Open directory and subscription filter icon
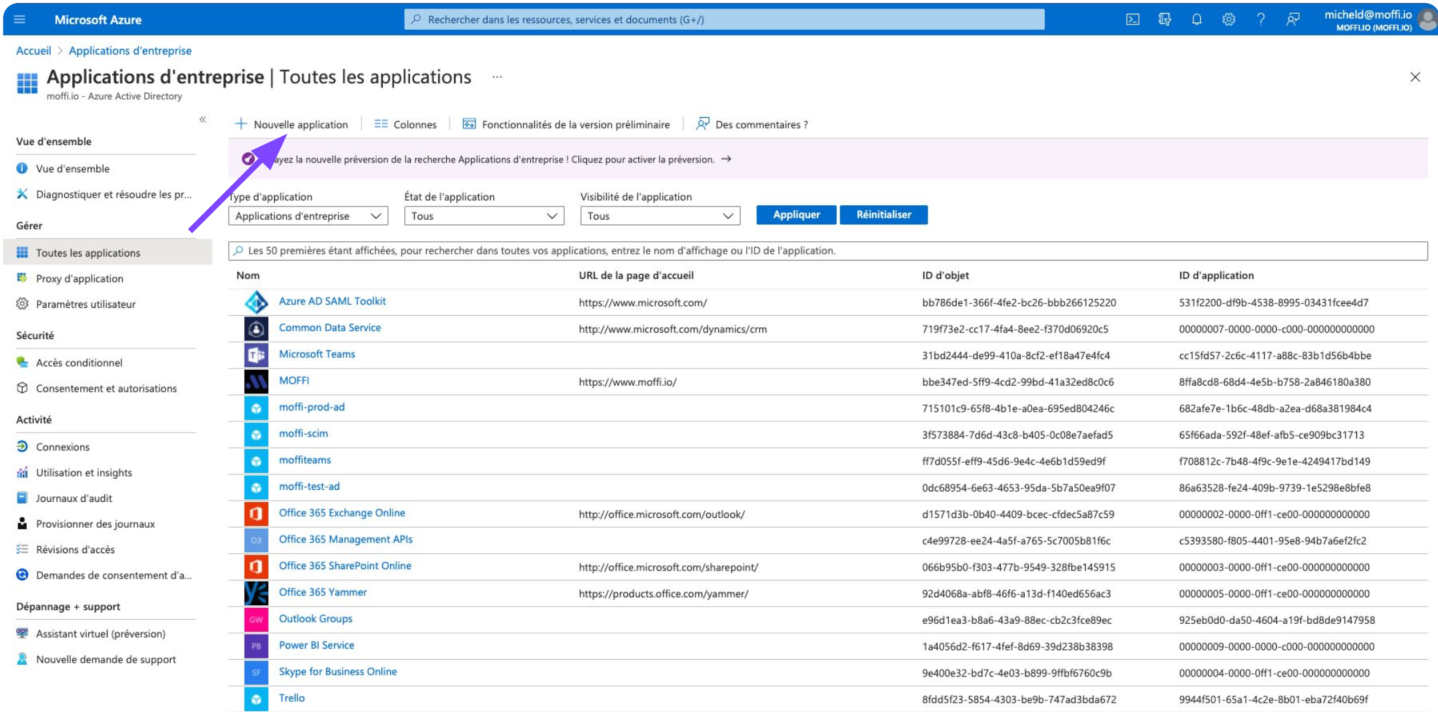1438x712 pixels. 1165,19
